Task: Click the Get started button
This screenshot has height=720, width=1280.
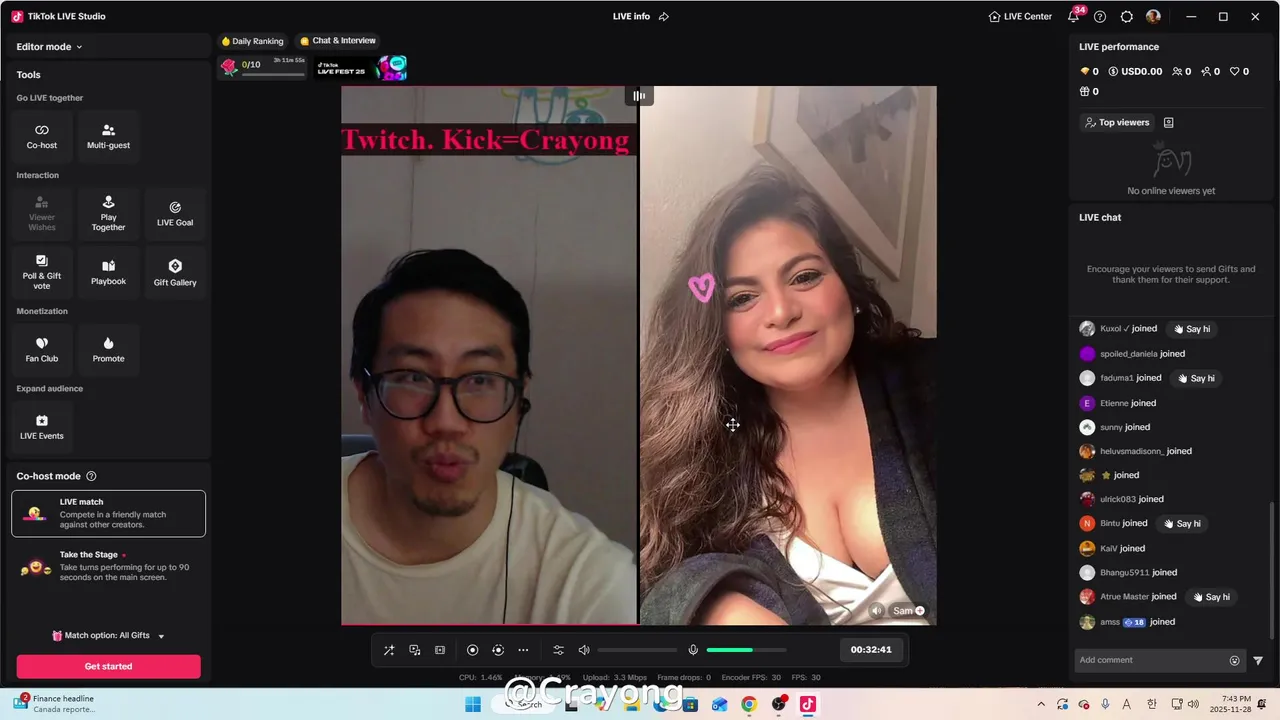Action: pyautogui.click(x=108, y=666)
